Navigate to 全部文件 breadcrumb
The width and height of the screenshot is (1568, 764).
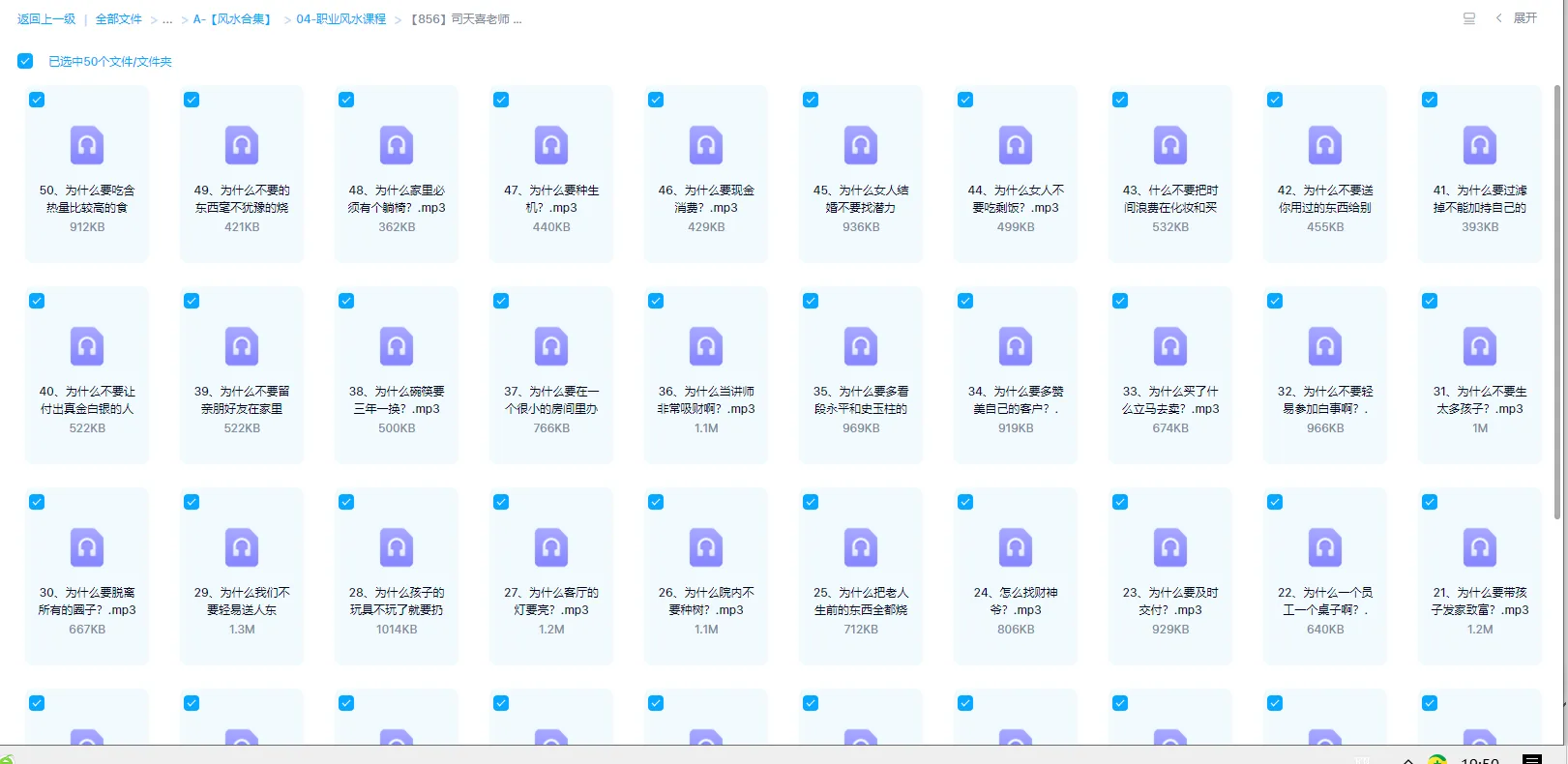119,19
